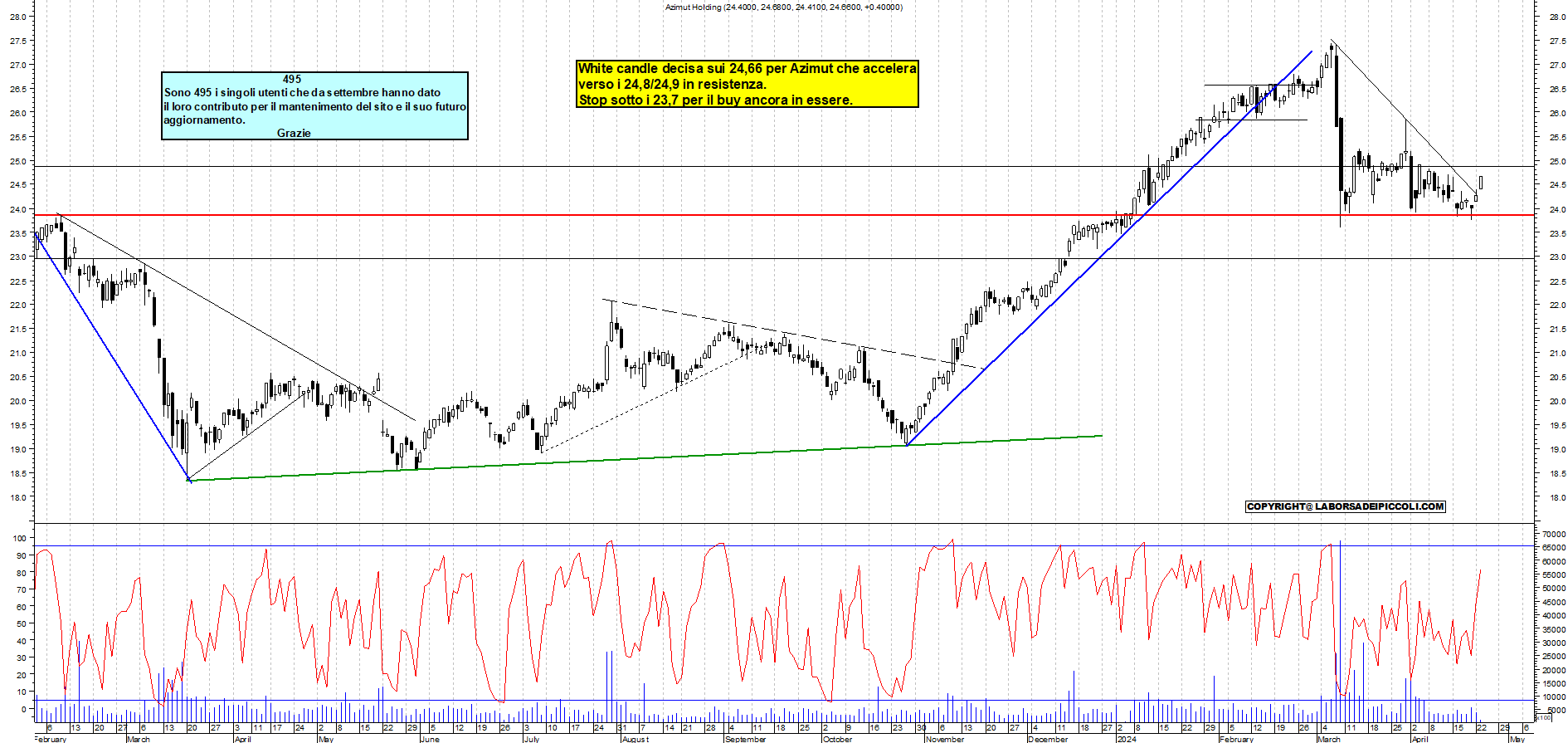This screenshot has width=1568, height=743.
Task: Click the 'December' label on the date axis
Action: (x=1049, y=739)
